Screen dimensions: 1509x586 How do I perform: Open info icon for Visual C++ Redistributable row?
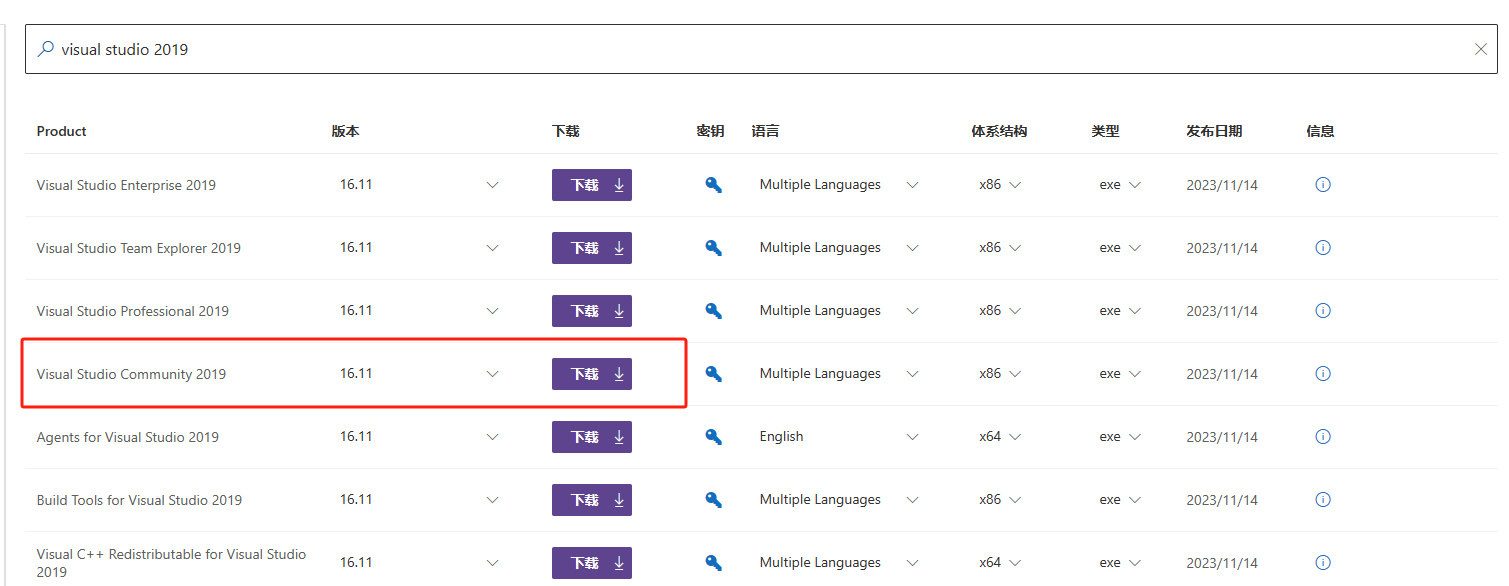[x=1323, y=563]
